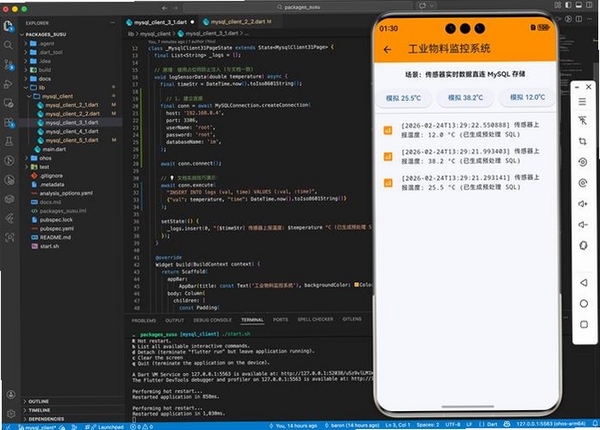The height and width of the screenshot is (430, 600).
Task: Open the Run and Debug view
Action: click(8, 84)
